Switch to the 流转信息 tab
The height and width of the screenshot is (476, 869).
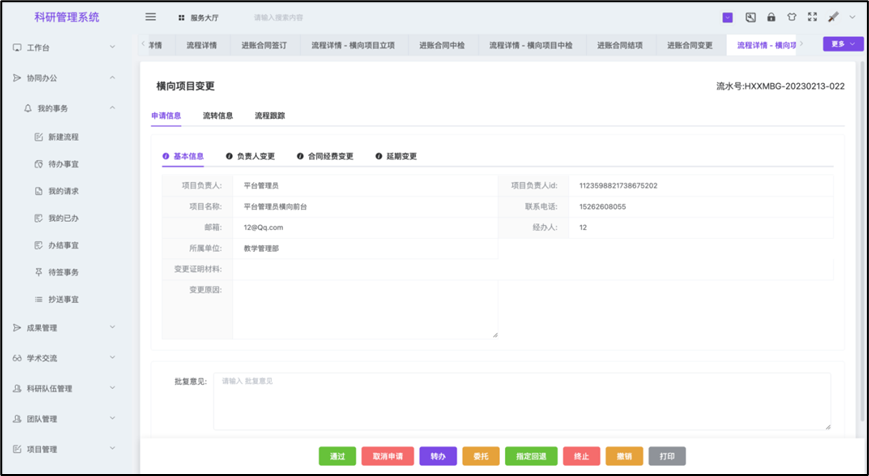coord(217,116)
